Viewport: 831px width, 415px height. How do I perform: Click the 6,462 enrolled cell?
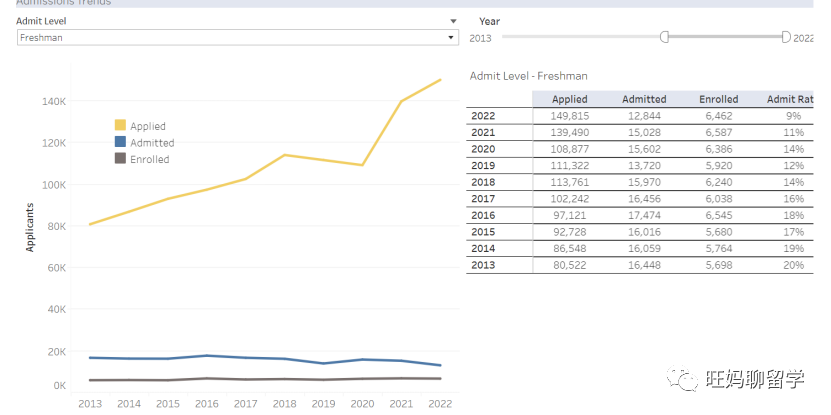pos(719,116)
